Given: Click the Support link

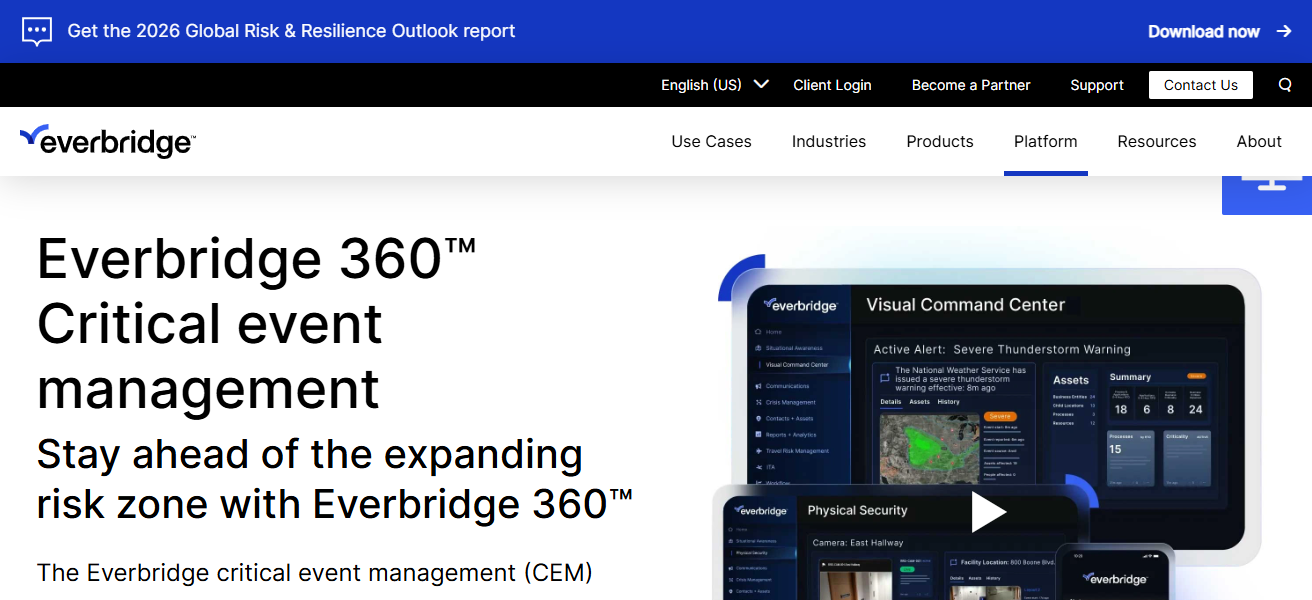Looking at the screenshot, I should tap(1097, 85).
